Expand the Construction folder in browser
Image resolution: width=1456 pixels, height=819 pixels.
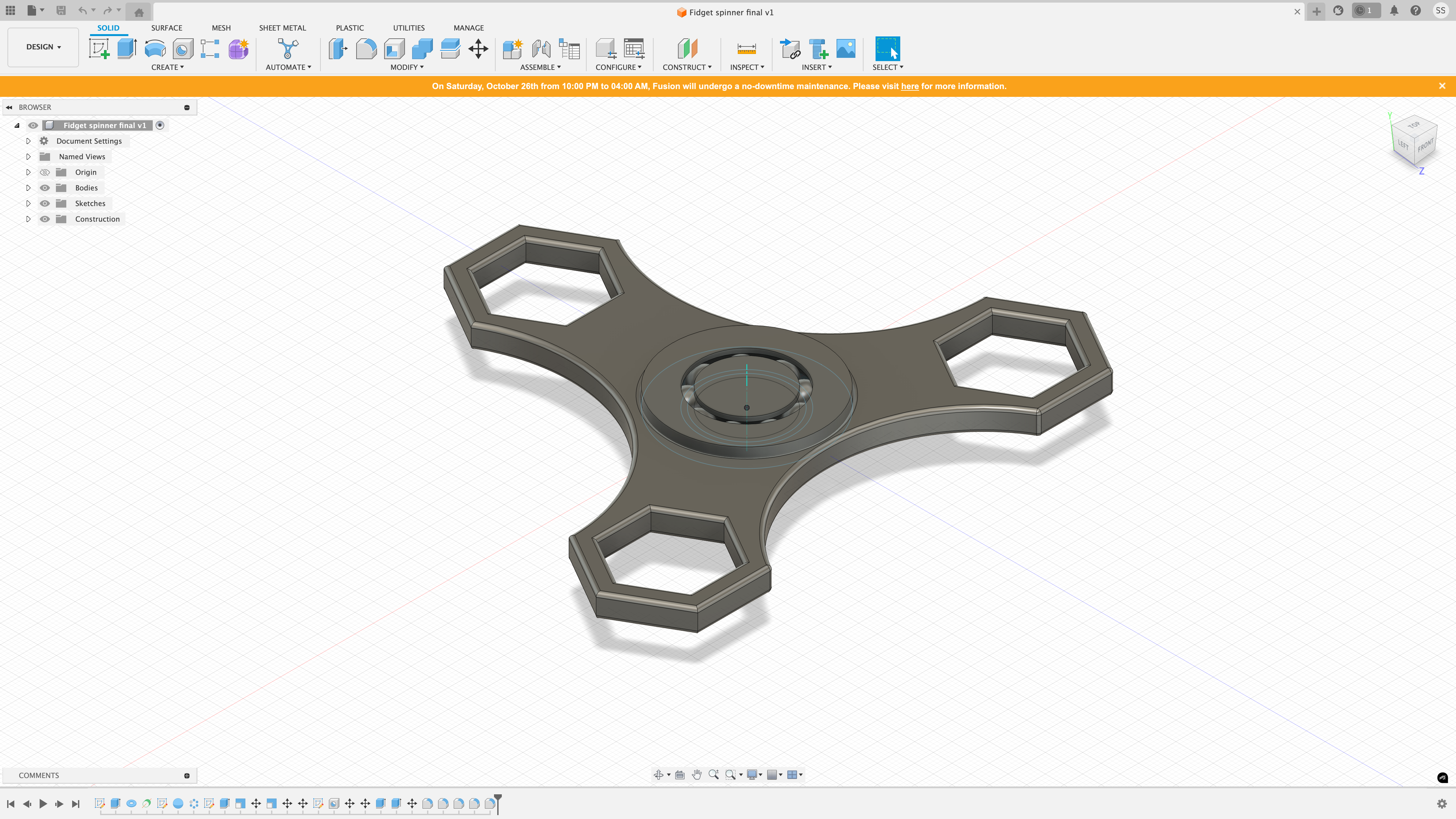28,219
